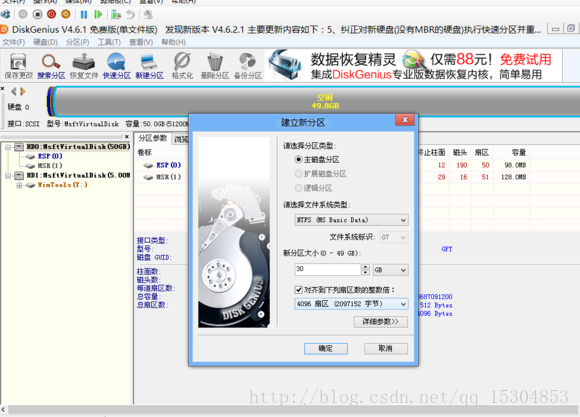Open the 文件系统标识 07 dropdown
Viewport: 580px width, 417px height.
click(394, 237)
